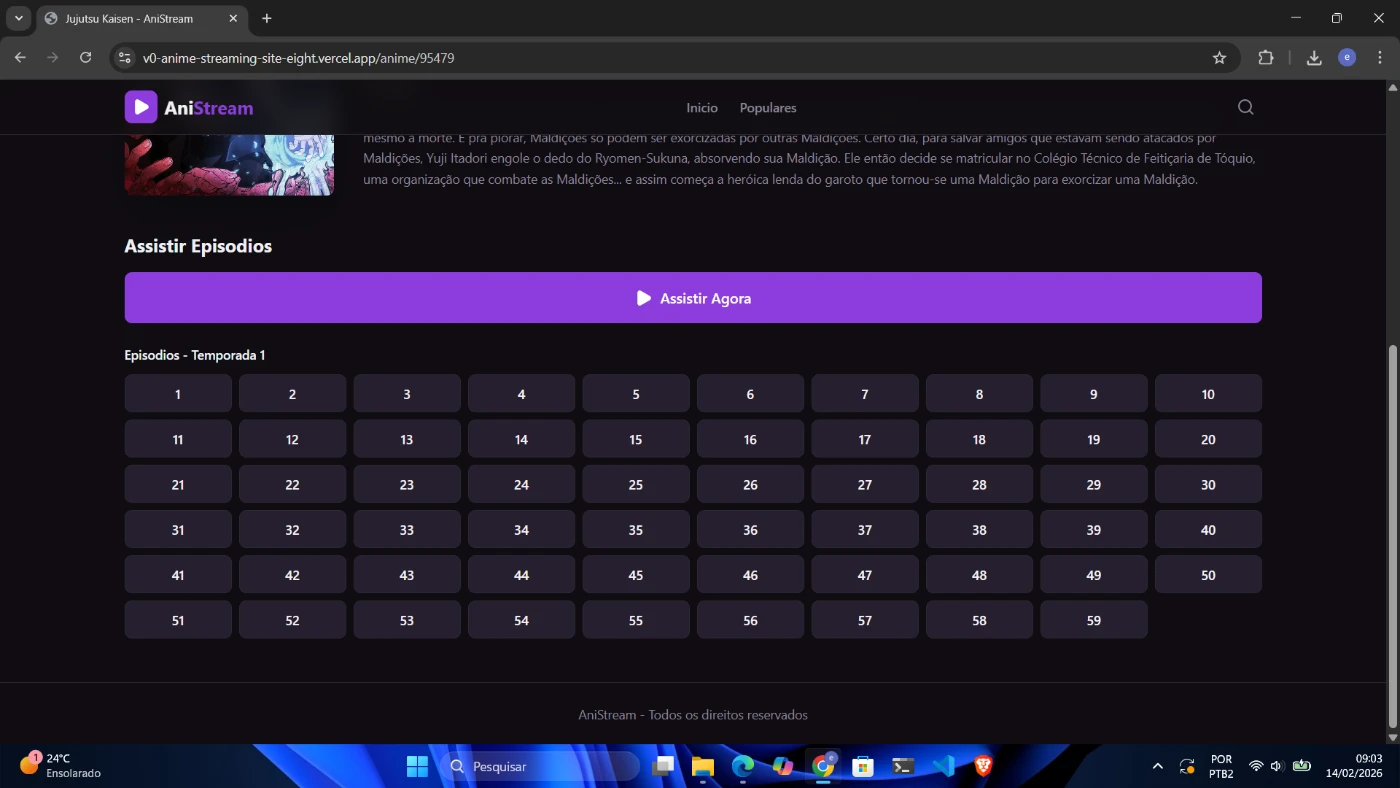Open the Chrome downloads icon

tap(1314, 58)
